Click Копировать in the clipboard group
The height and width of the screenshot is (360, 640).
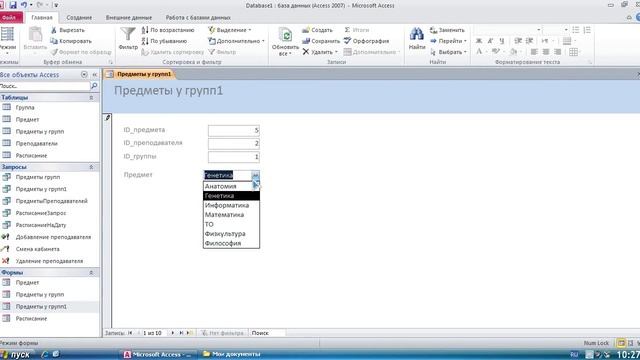(x=71, y=41)
